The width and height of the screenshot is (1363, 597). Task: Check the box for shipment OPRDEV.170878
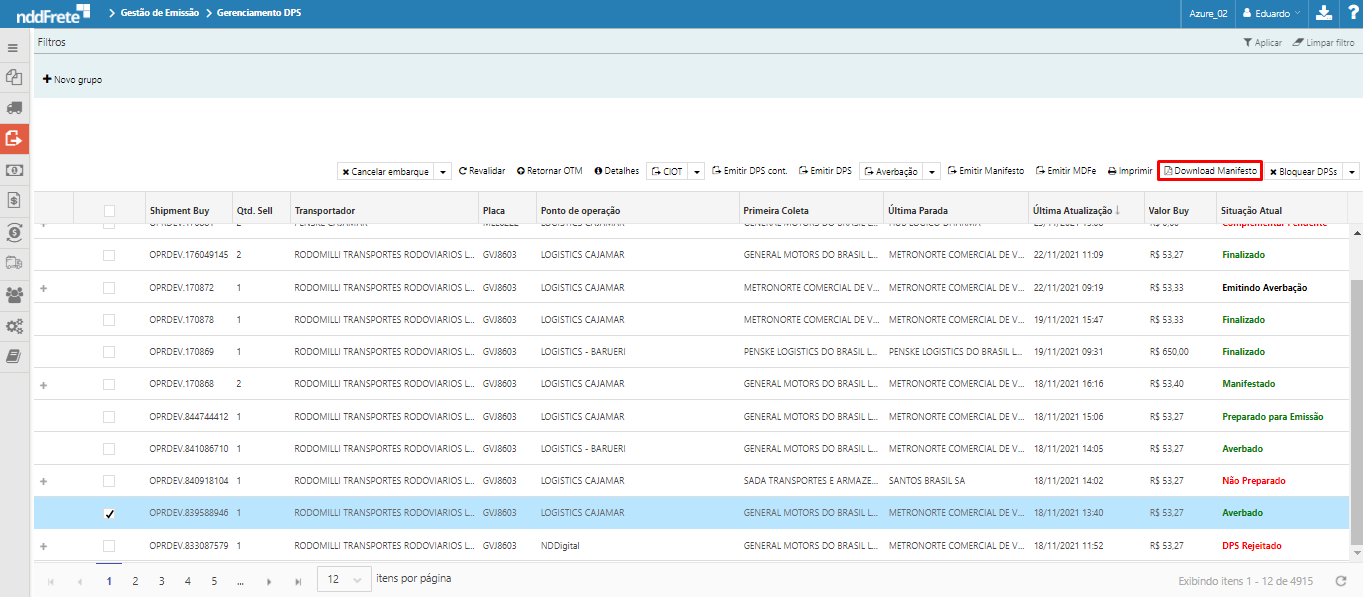[109, 320]
